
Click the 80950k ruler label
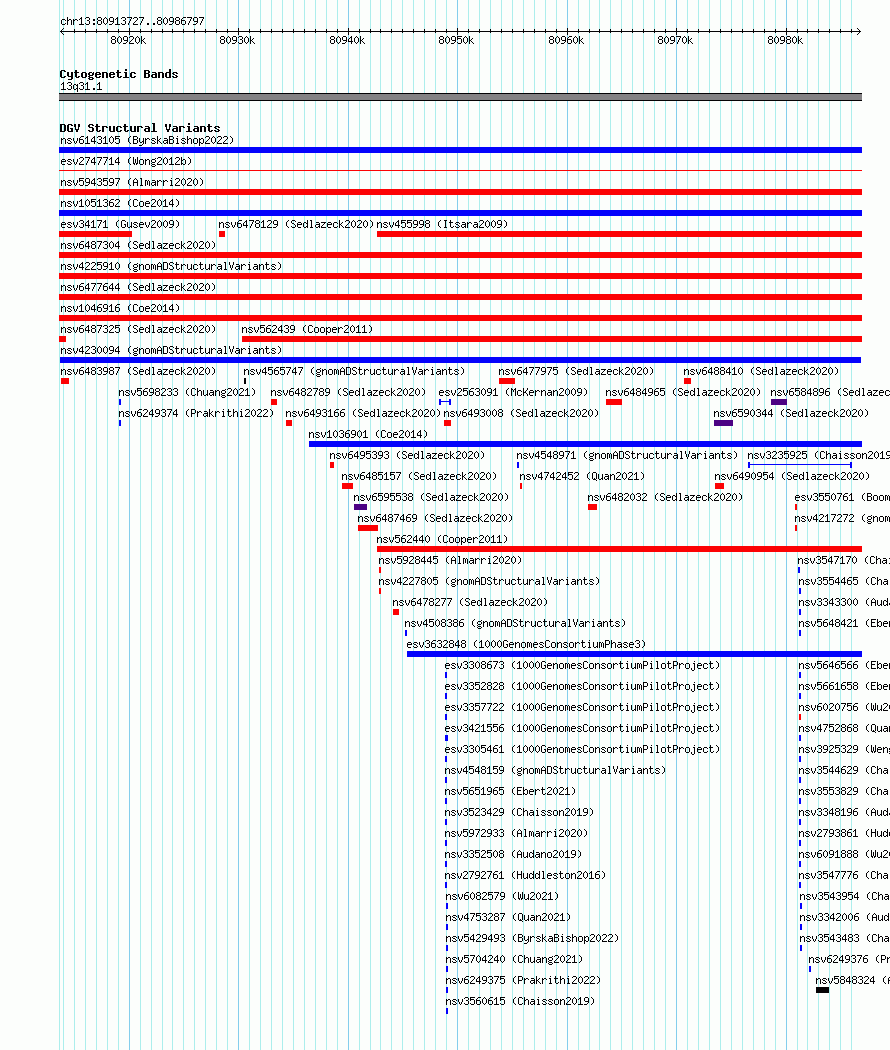tap(456, 40)
